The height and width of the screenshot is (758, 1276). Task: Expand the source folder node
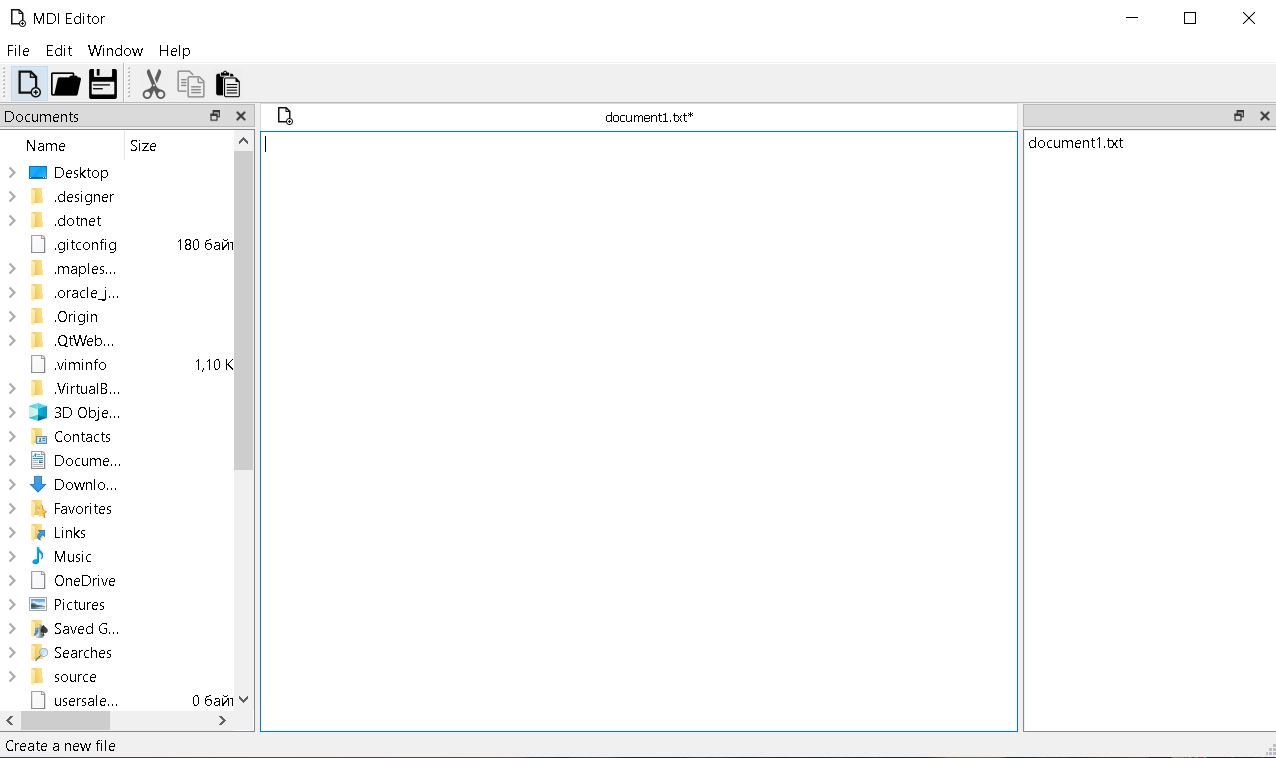[12, 677]
